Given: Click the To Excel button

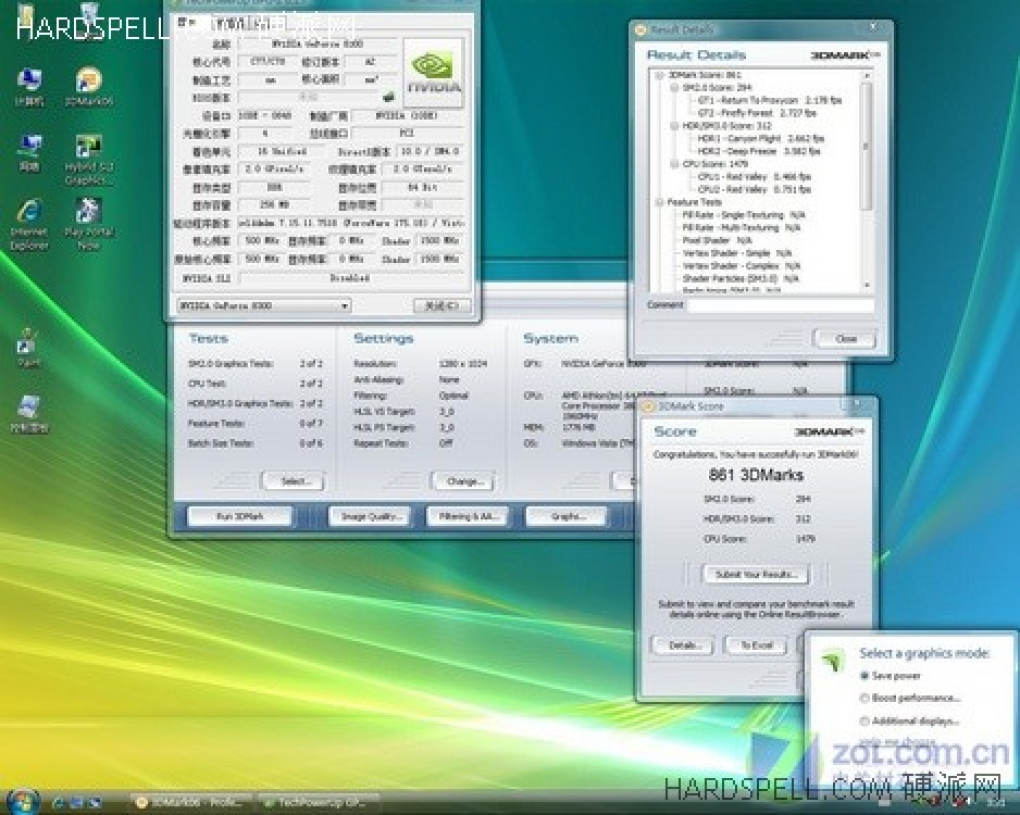Looking at the screenshot, I should (756, 645).
